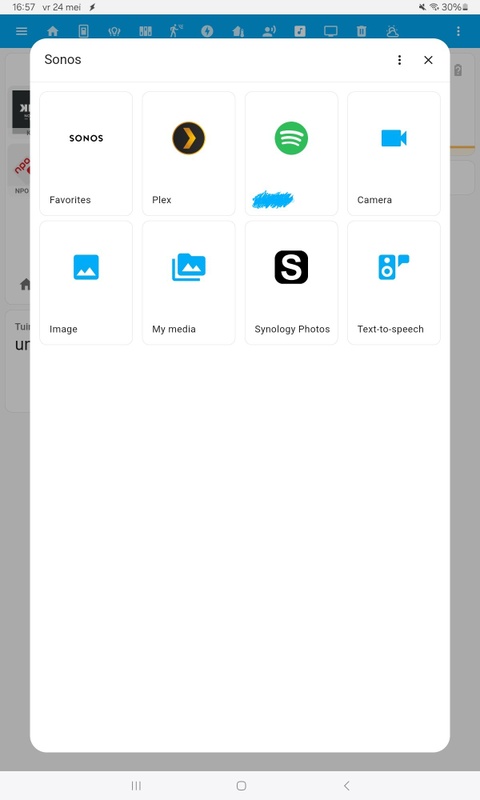This screenshot has height=800, width=480.
Task: Switch to the trash bin tab
Action: [362, 31]
